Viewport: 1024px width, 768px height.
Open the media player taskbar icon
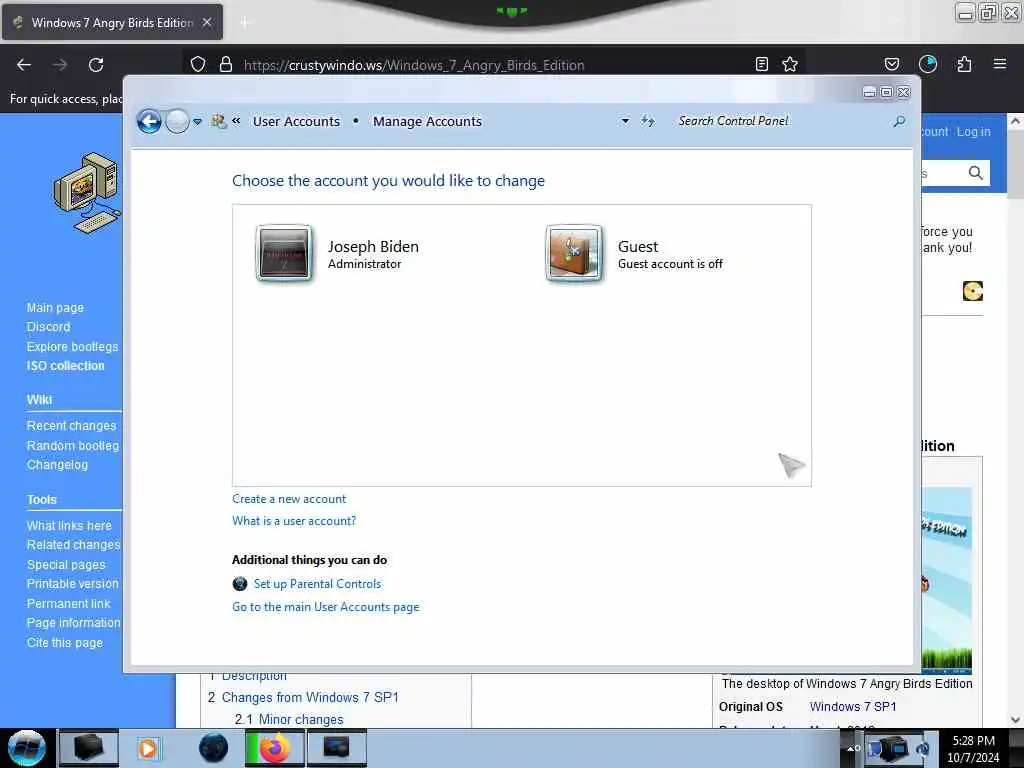148,748
